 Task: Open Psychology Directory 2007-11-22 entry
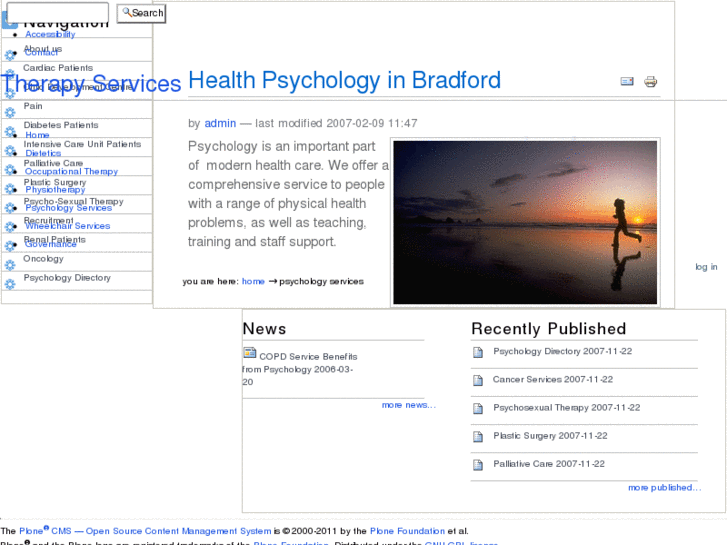coord(562,352)
